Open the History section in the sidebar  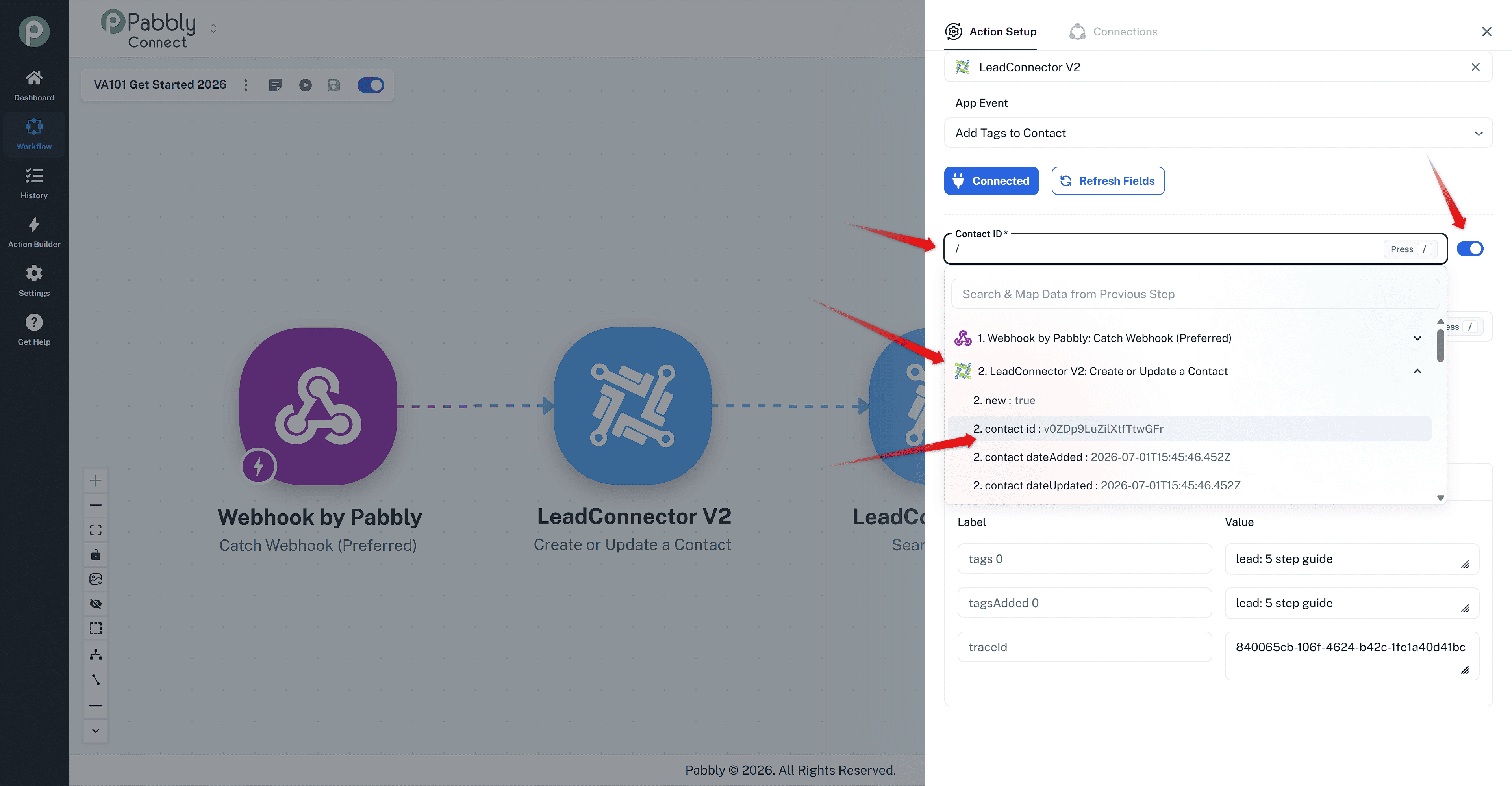coord(34,183)
